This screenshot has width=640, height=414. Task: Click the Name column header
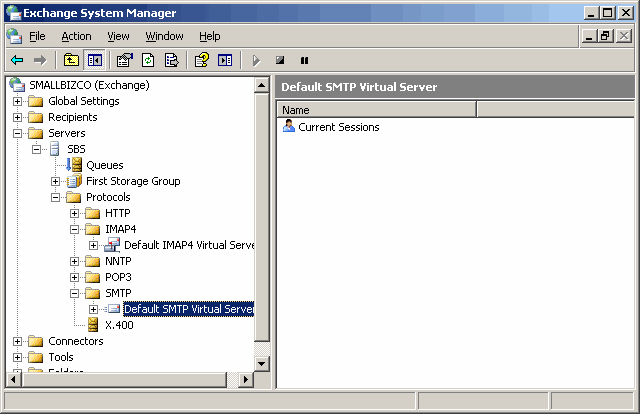pyautogui.click(x=377, y=110)
